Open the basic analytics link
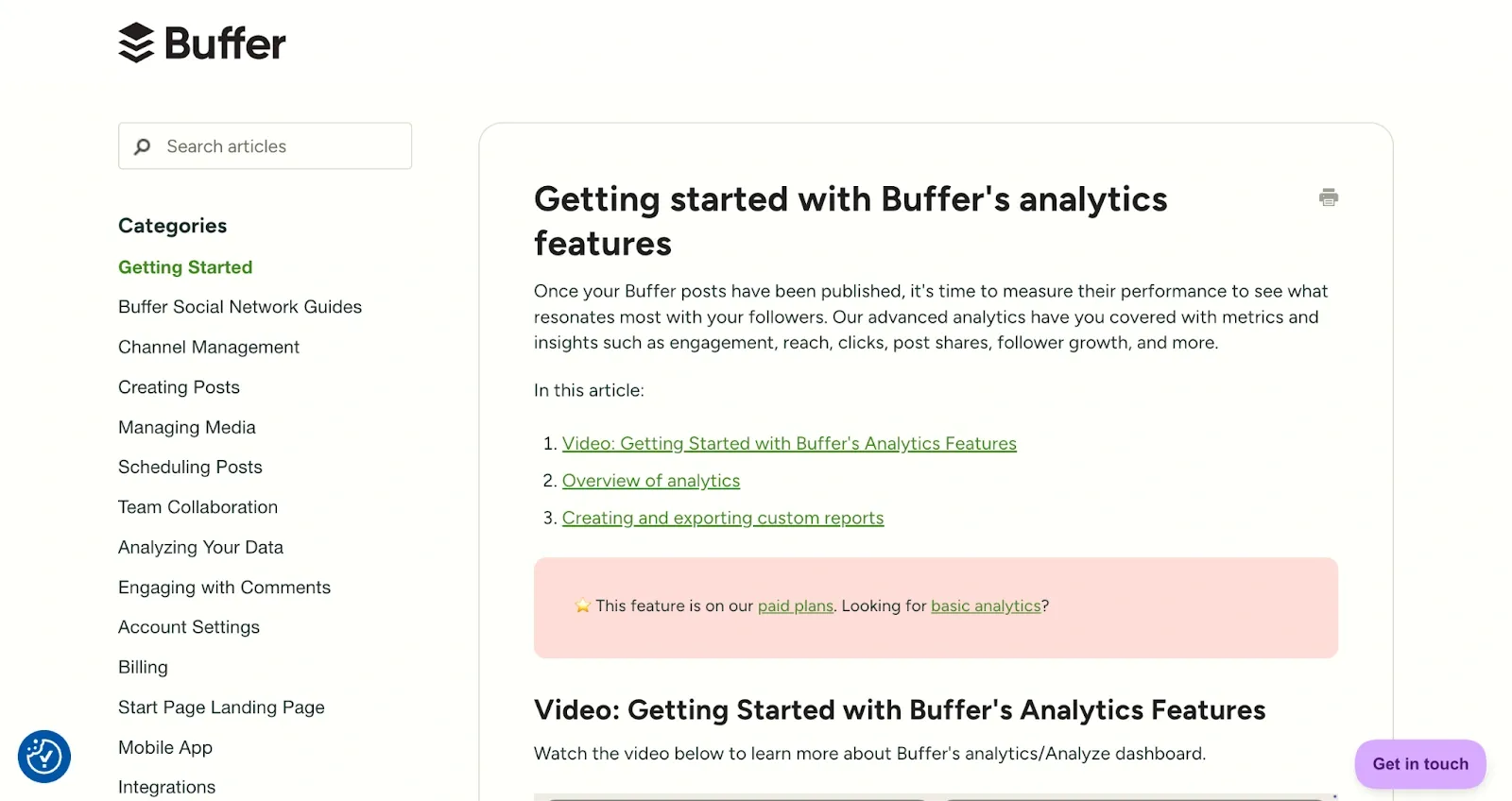 coord(986,606)
